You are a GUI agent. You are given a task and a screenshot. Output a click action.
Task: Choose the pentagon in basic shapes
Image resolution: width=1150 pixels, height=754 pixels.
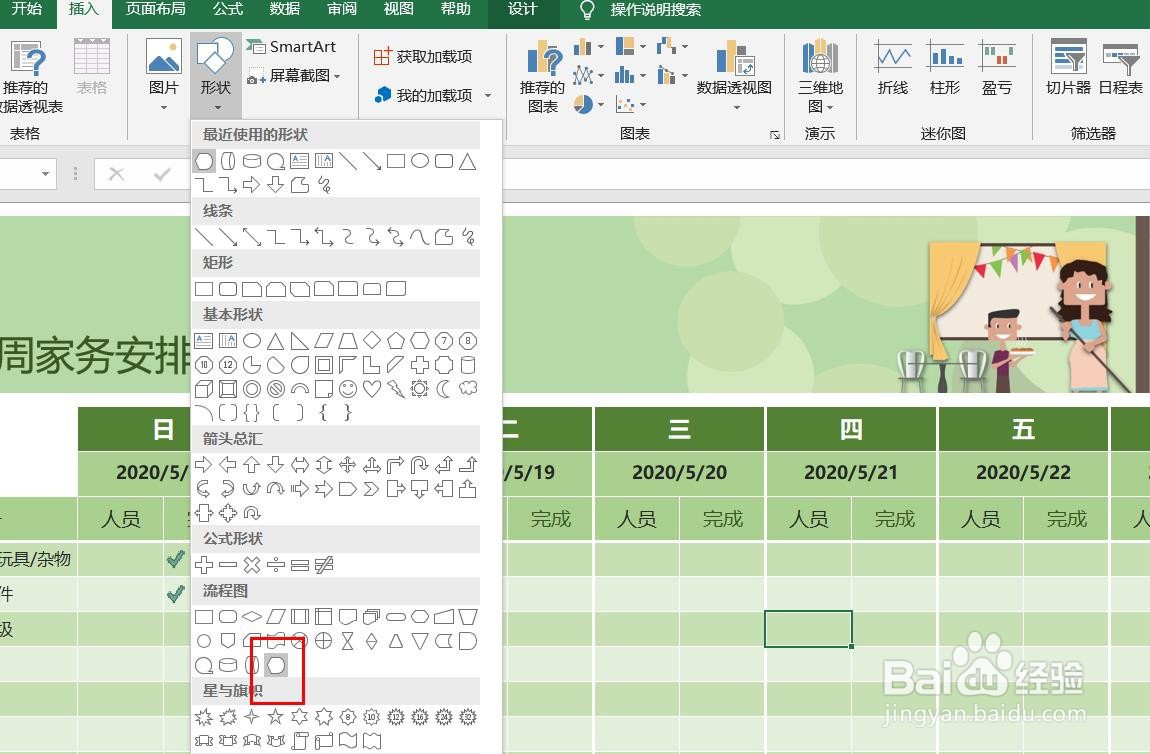tap(396, 341)
